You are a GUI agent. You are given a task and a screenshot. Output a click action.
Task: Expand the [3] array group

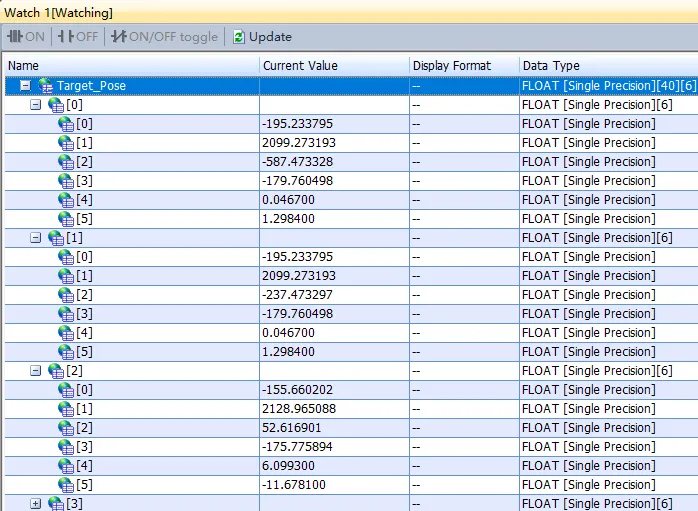pos(35,503)
